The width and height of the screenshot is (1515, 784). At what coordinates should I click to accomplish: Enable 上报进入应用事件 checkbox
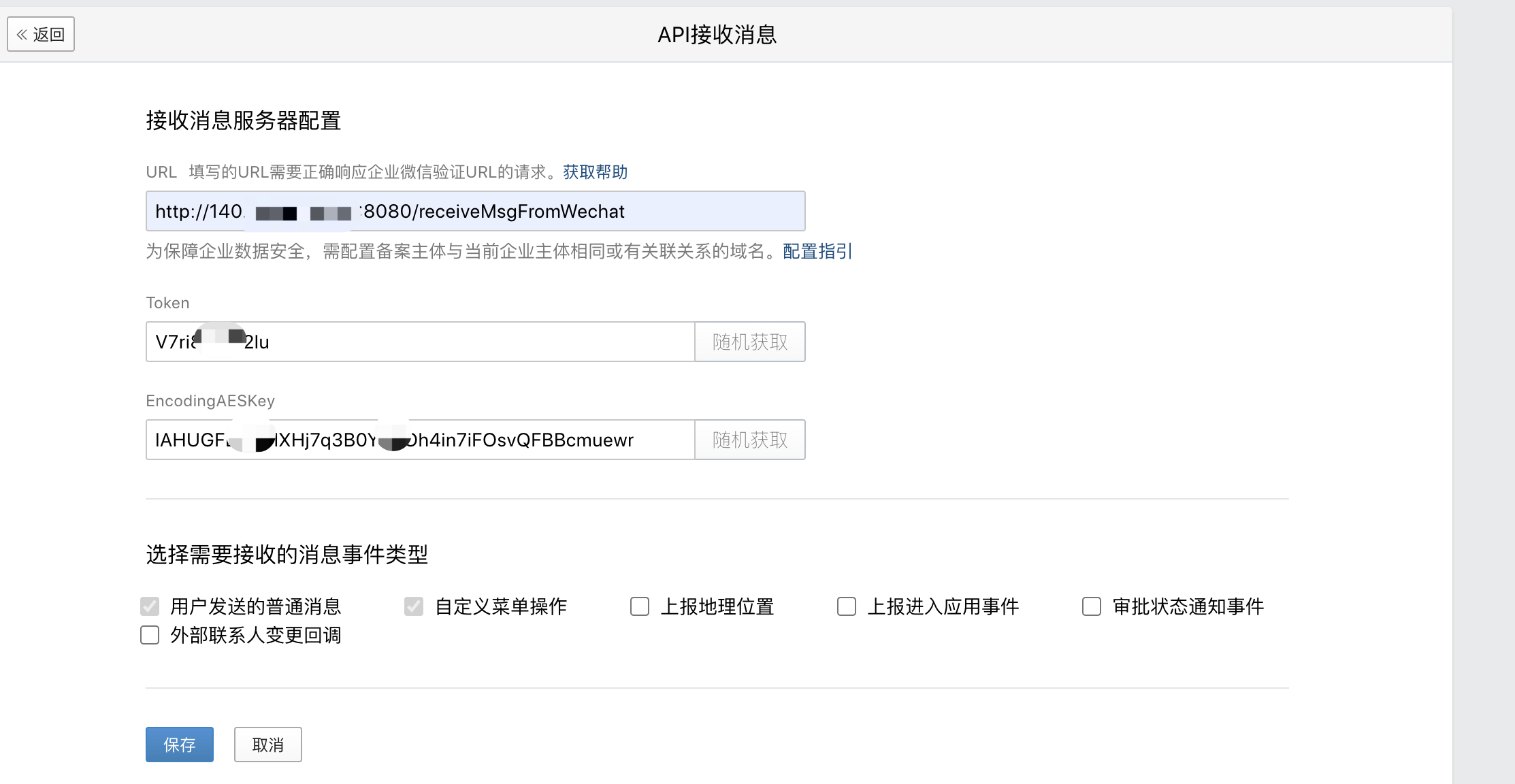[x=847, y=606]
